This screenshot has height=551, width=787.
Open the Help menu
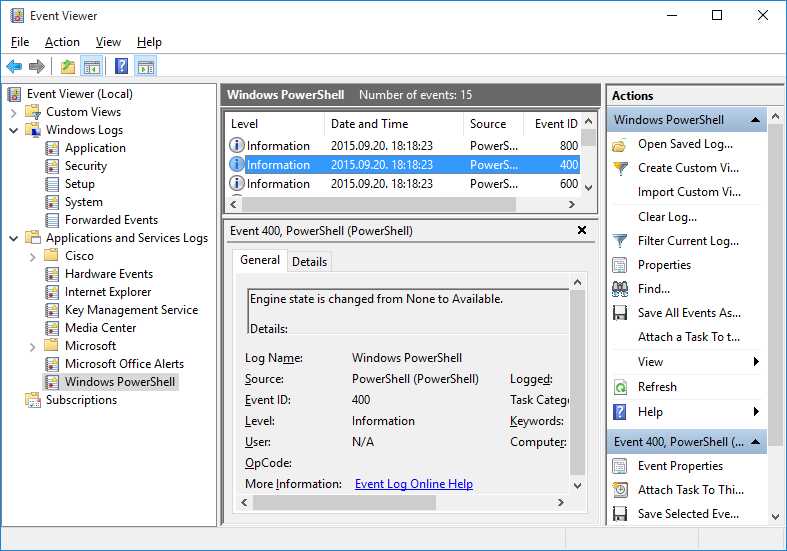click(x=149, y=42)
